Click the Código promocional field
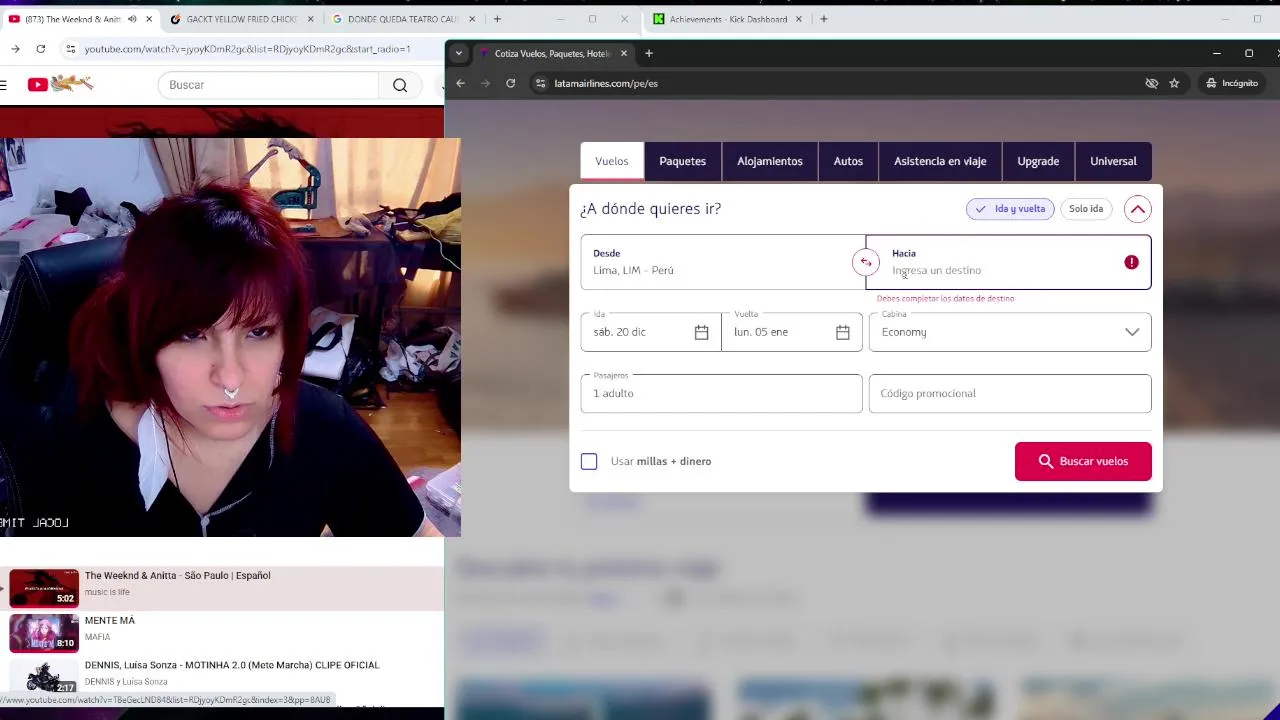This screenshot has width=1280, height=720. tap(1010, 393)
